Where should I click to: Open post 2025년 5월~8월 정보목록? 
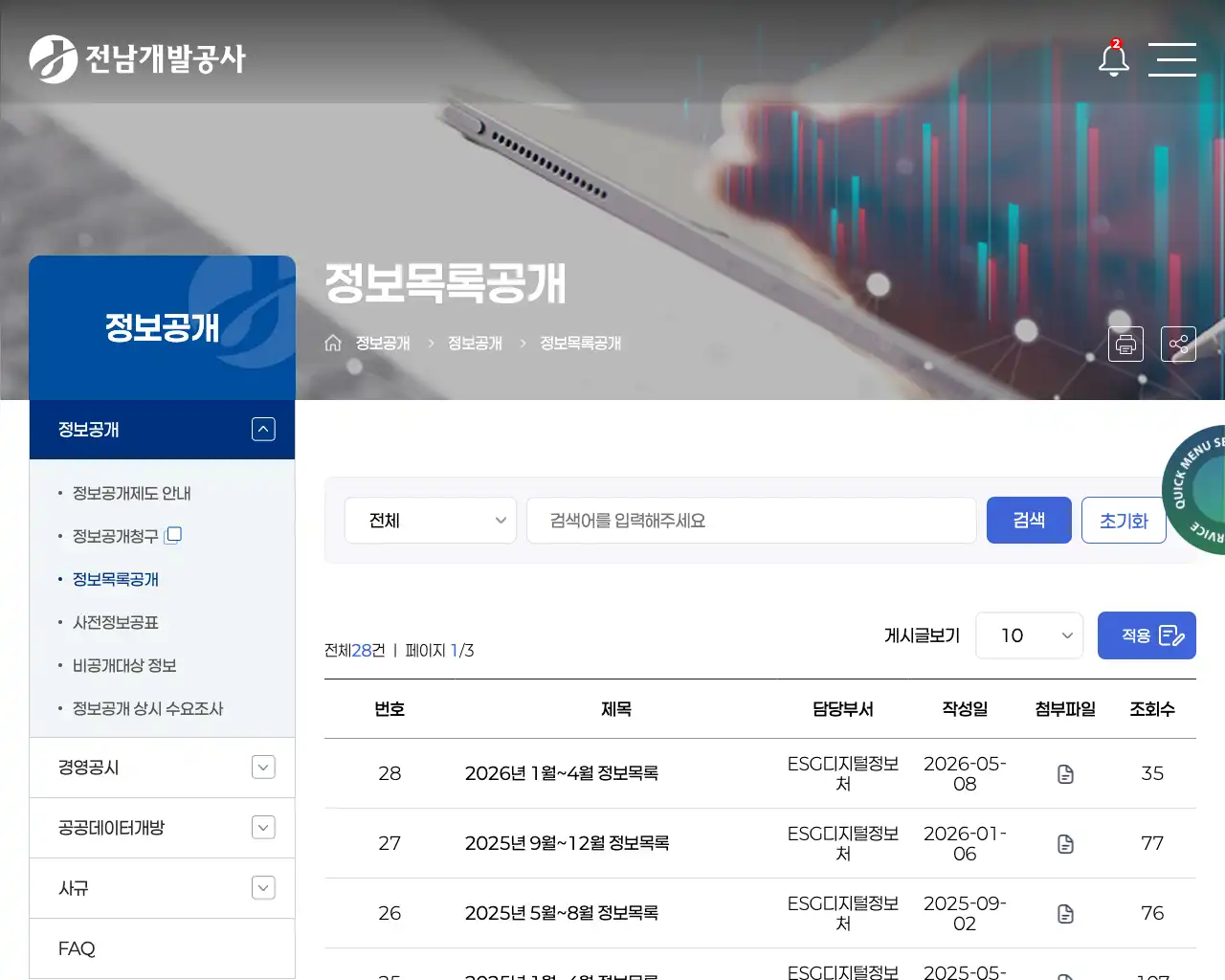pos(562,913)
